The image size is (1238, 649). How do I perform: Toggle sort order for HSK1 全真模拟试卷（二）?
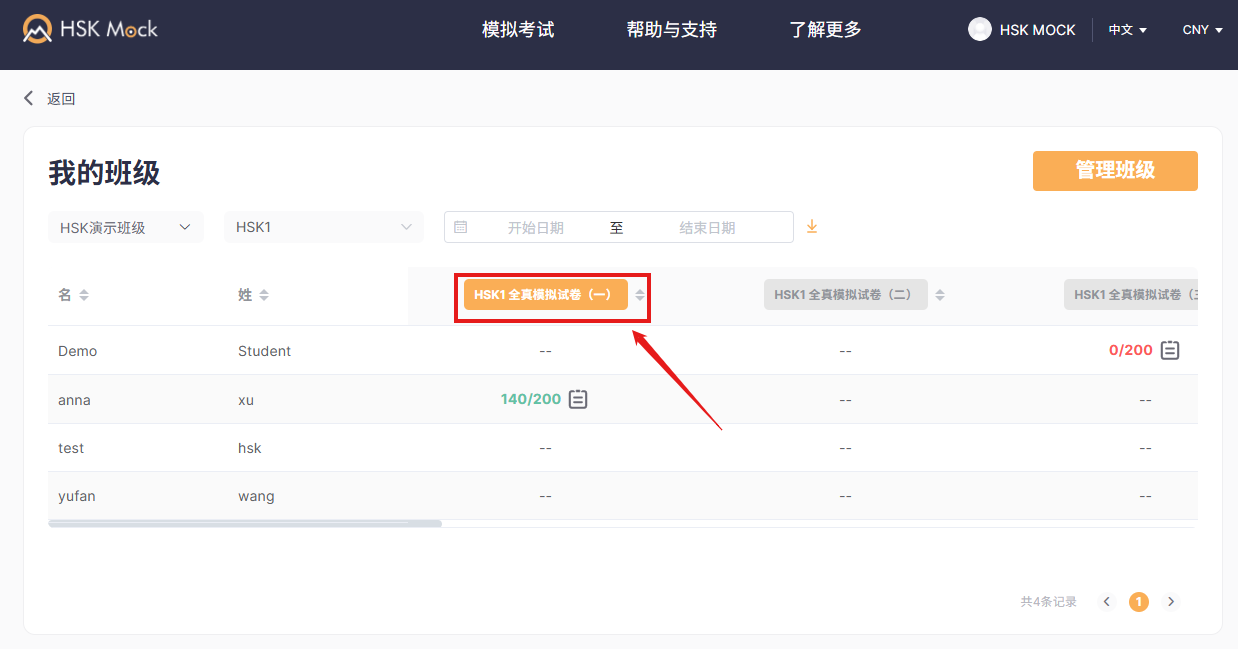point(938,294)
